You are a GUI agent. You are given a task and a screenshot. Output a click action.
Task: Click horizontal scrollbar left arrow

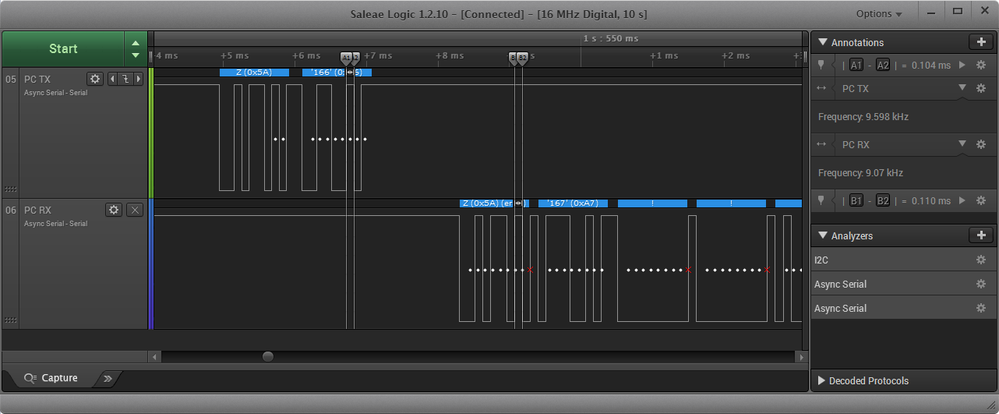(154, 357)
